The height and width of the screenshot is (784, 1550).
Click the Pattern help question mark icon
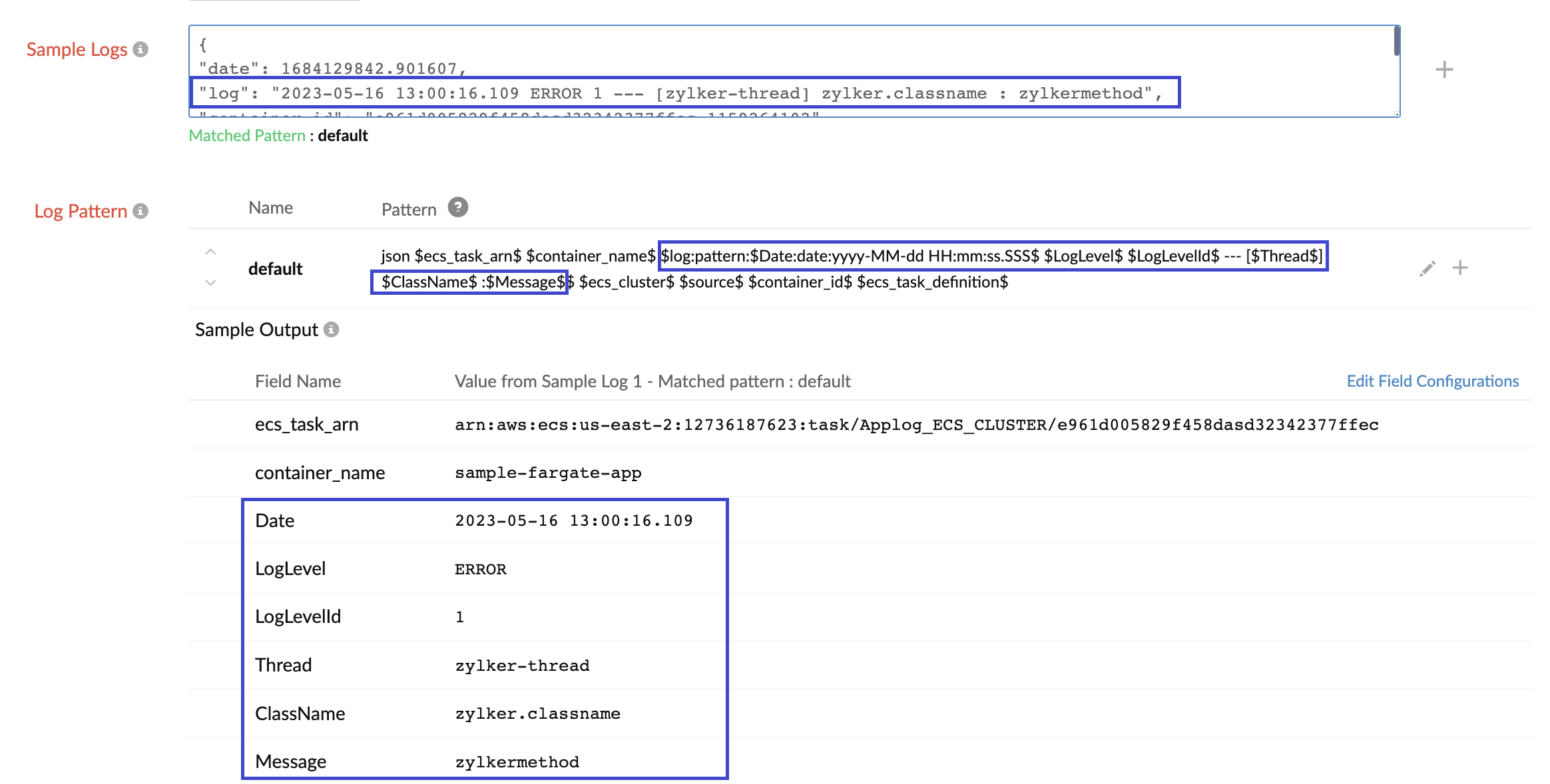point(457,208)
